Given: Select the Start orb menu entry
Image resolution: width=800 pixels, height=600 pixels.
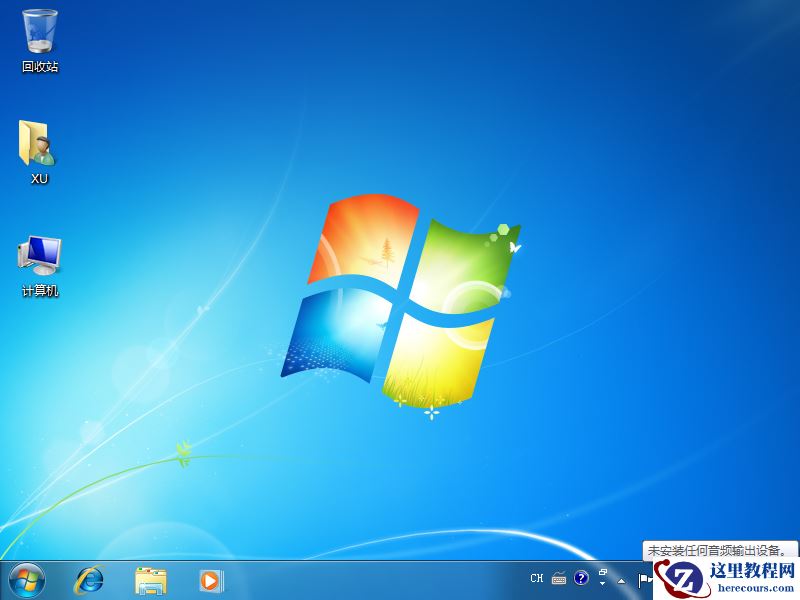Looking at the screenshot, I should 25,580.
